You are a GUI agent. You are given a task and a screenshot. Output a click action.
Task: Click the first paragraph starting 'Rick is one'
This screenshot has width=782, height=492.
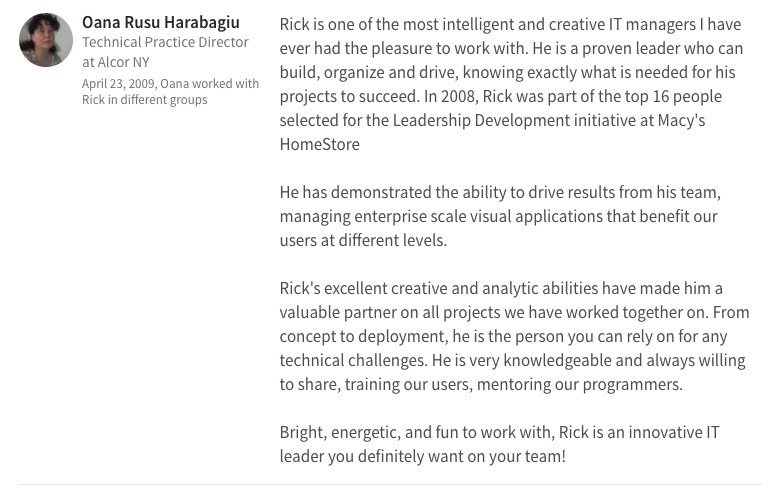(x=510, y=72)
